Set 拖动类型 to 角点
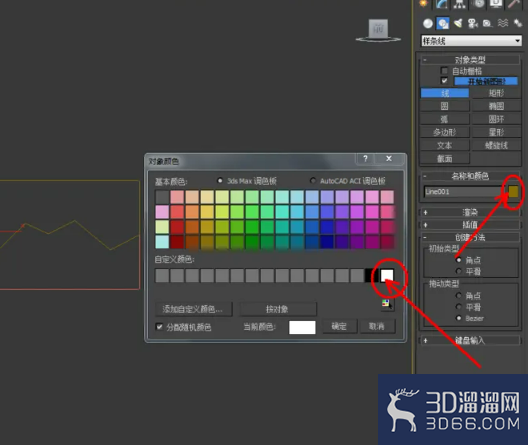This screenshot has height=445, width=528. click(458, 296)
